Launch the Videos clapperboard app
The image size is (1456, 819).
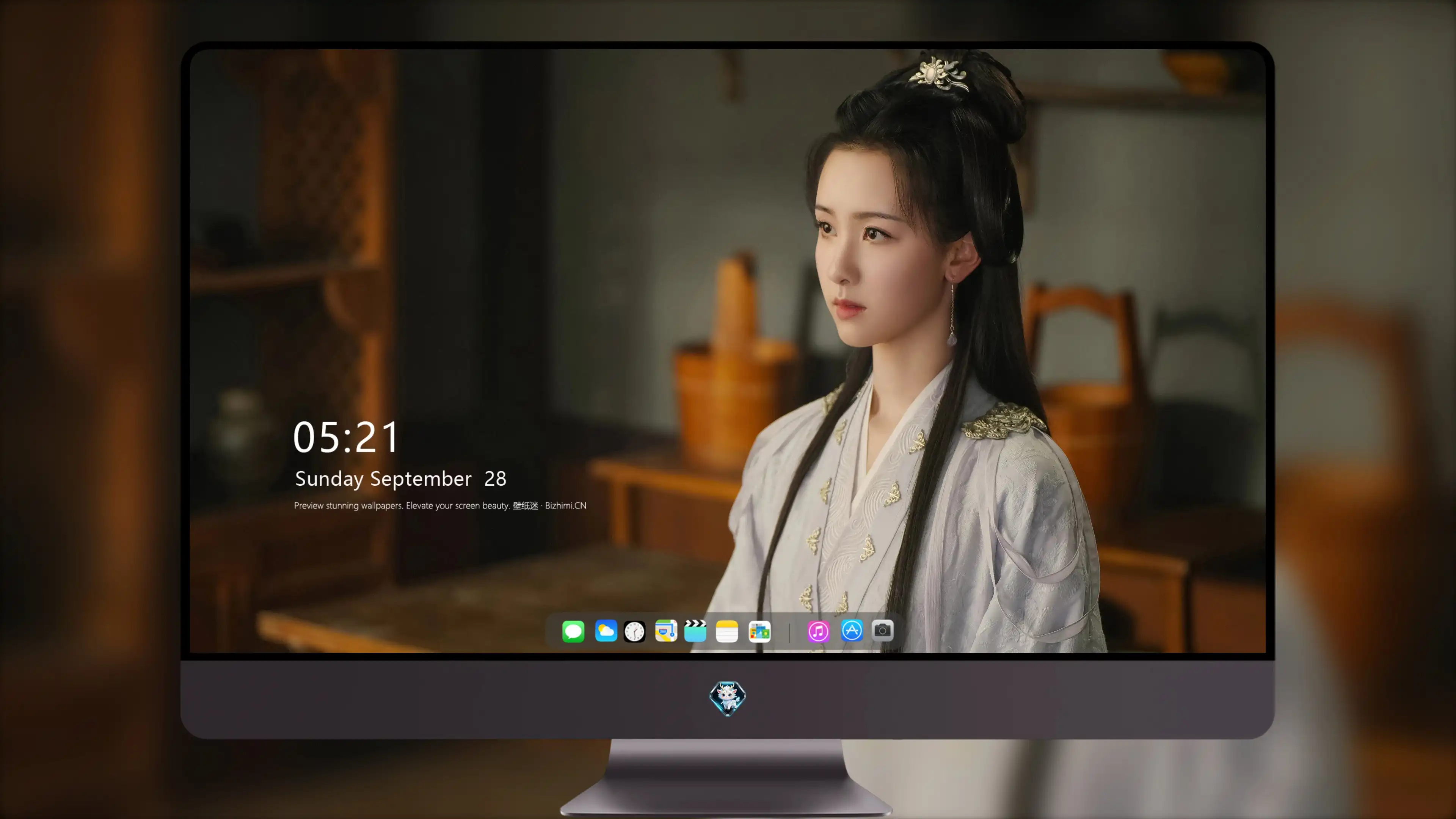[696, 631]
